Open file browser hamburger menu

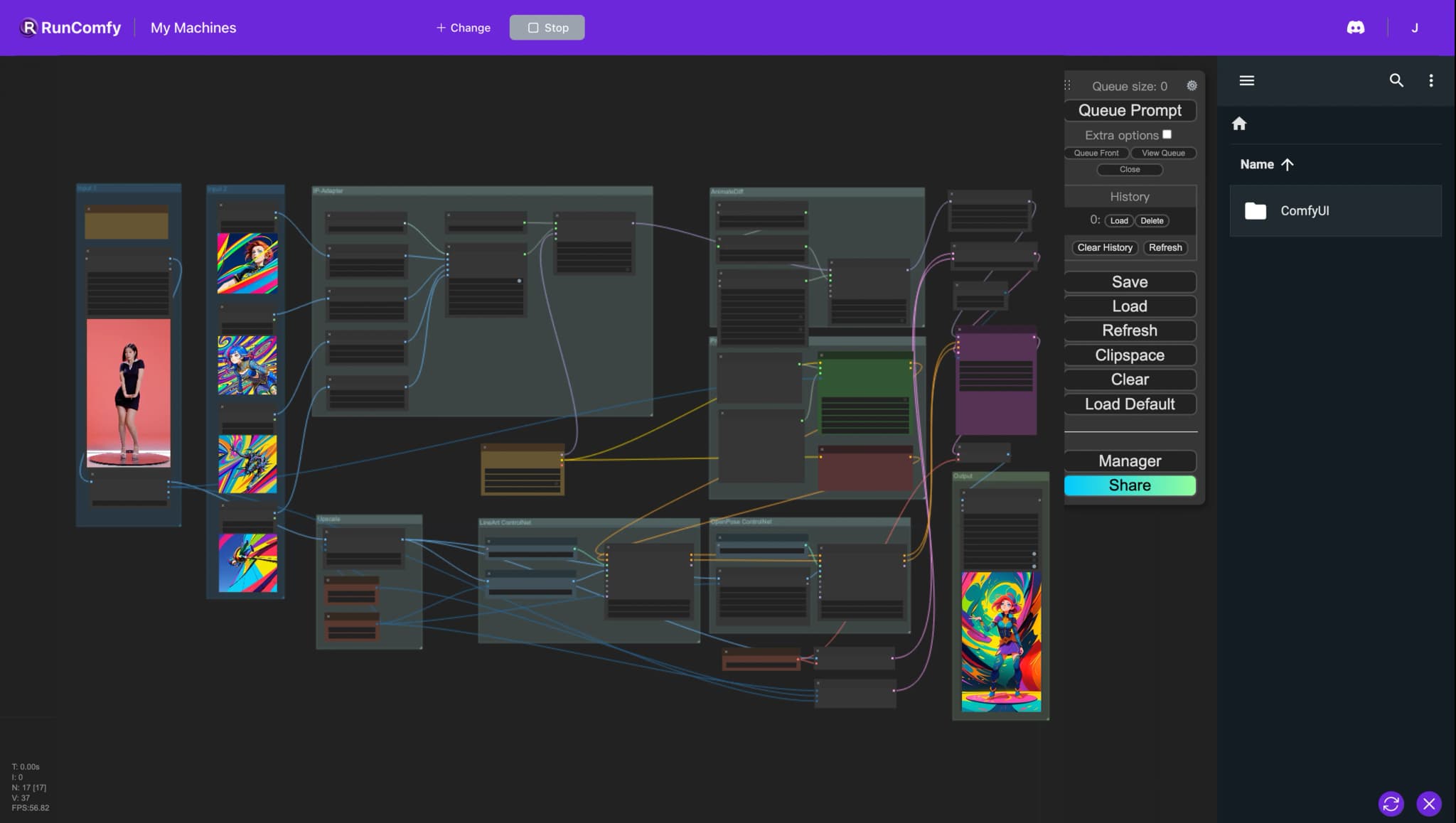pos(1246,80)
